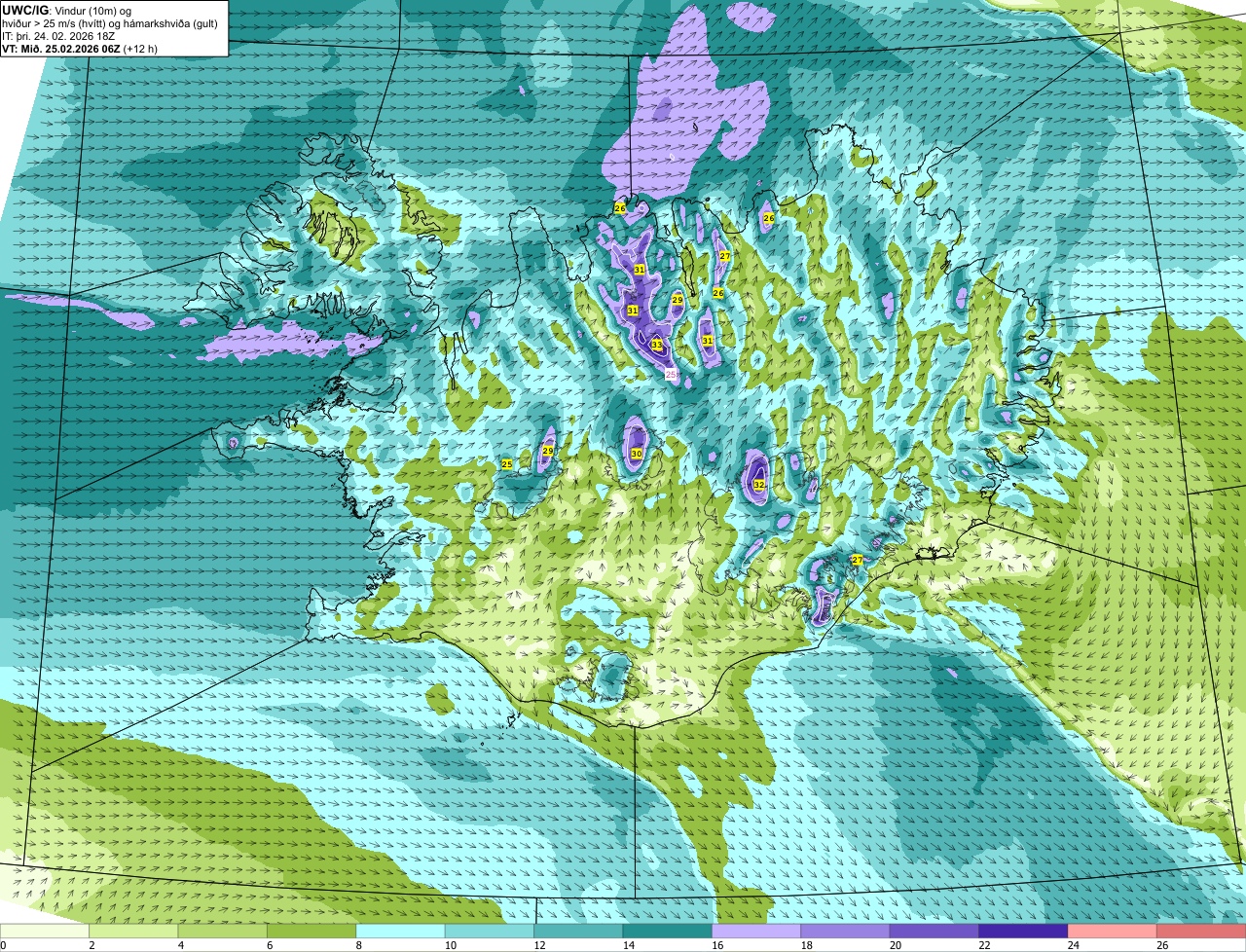The height and width of the screenshot is (952, 1246).
Task: Select the 10–12 m/s legend swatch
Action: pos(490,931)
